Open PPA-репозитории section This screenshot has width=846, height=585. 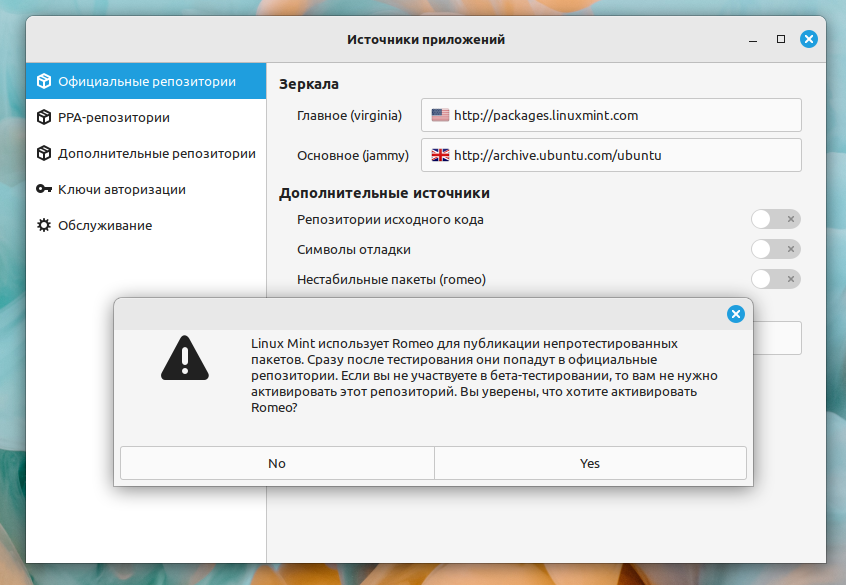click(146, 117)
